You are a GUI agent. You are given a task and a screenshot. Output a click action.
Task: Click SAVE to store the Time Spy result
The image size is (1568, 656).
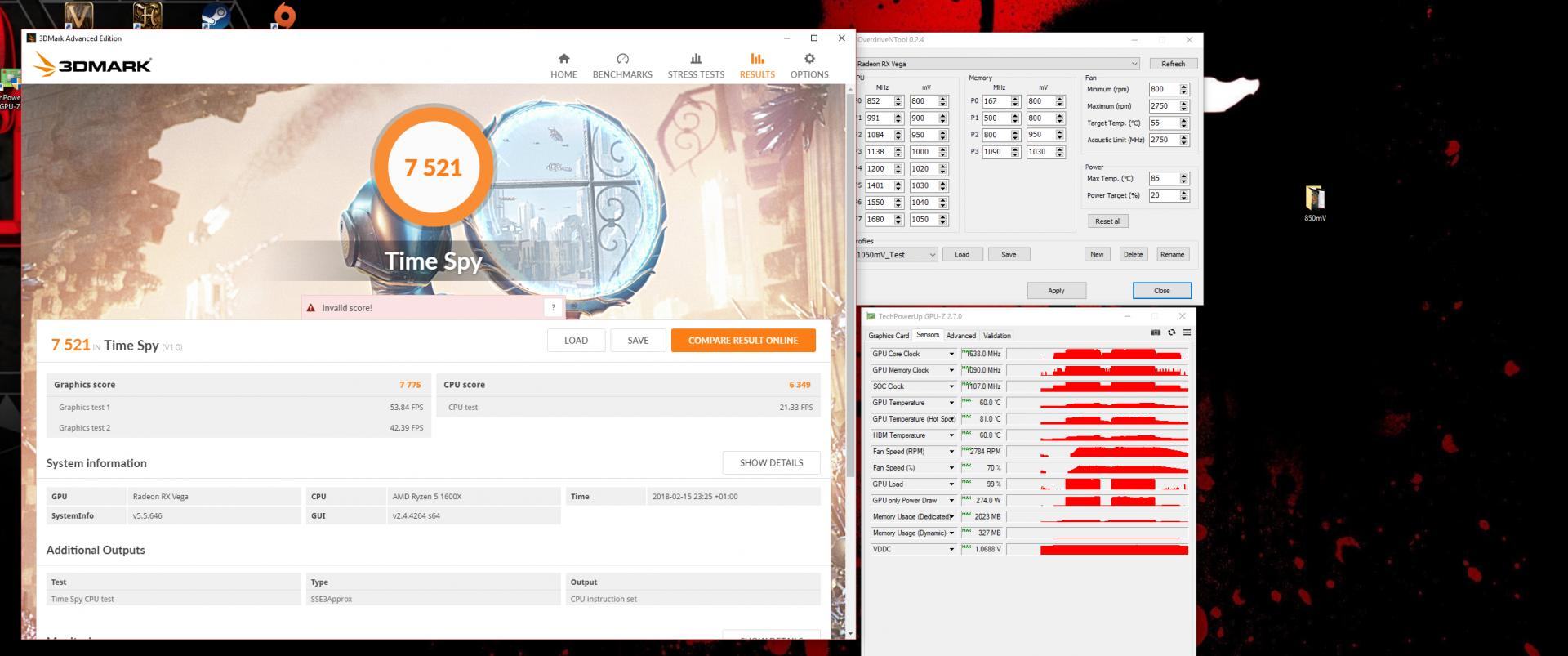(x=638, y=341)
